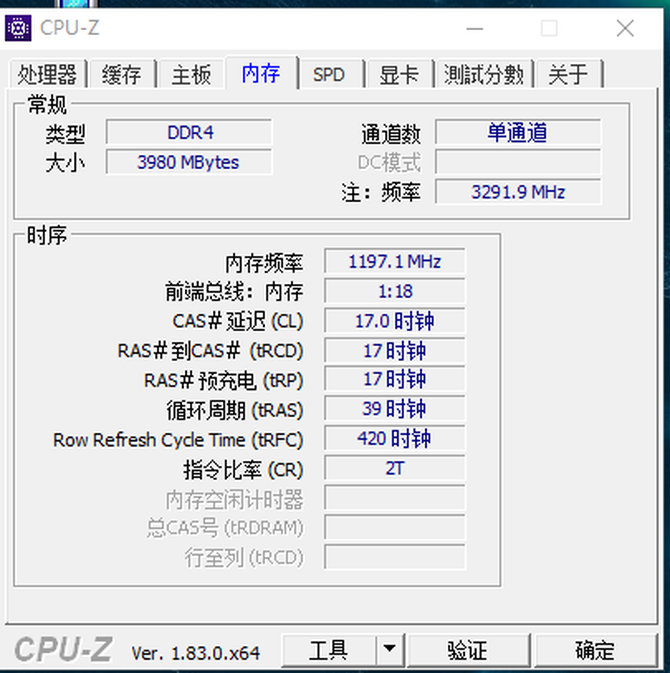
Task: Click the 1:18 FSB ratio value
Action: point(395,291)
